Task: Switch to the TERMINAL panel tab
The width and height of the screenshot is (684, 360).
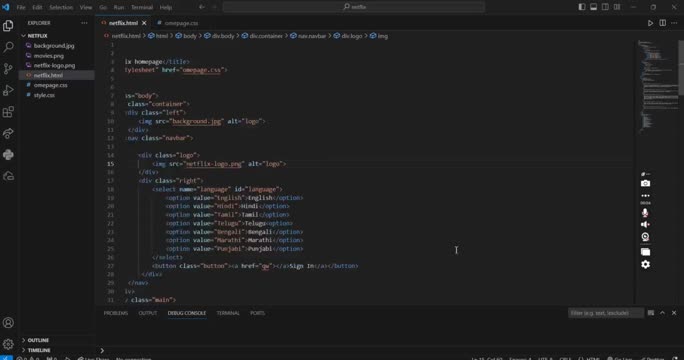Action: [x=228, y=313]
